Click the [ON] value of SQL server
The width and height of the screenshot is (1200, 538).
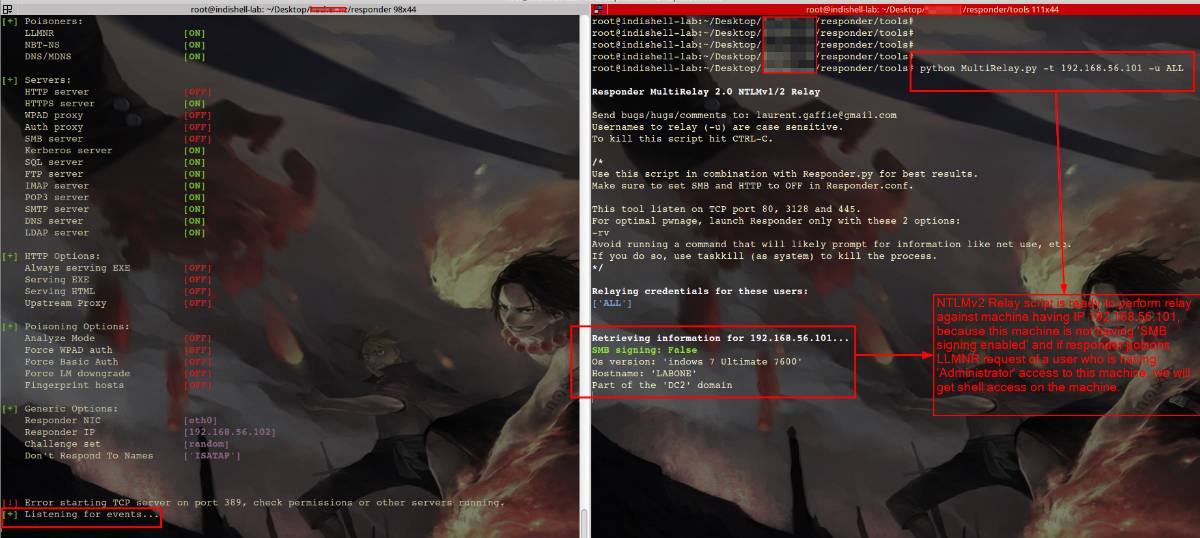pyautogui.click(x=195, y=162)
